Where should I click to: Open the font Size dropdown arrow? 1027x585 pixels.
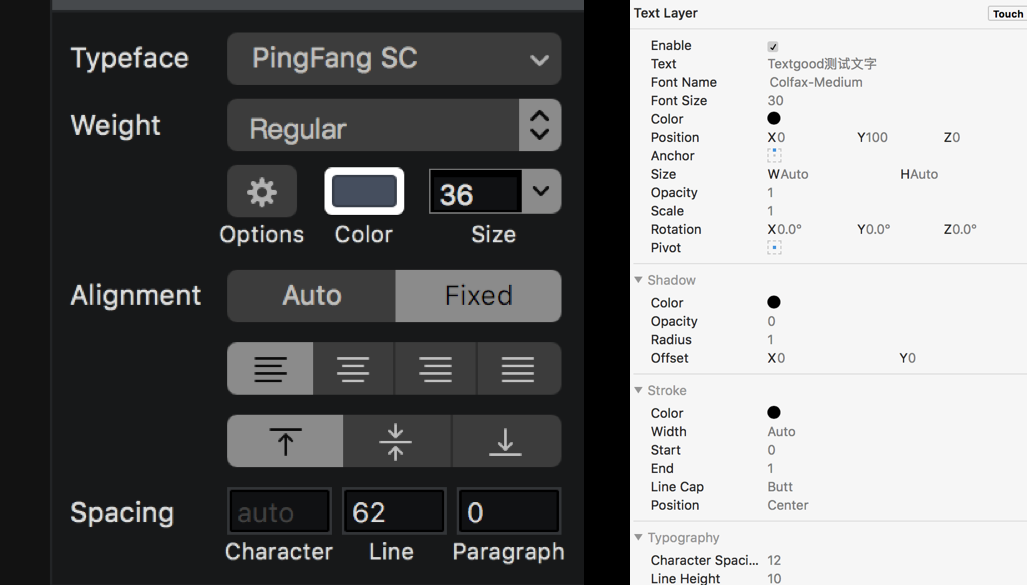point(541,191)
